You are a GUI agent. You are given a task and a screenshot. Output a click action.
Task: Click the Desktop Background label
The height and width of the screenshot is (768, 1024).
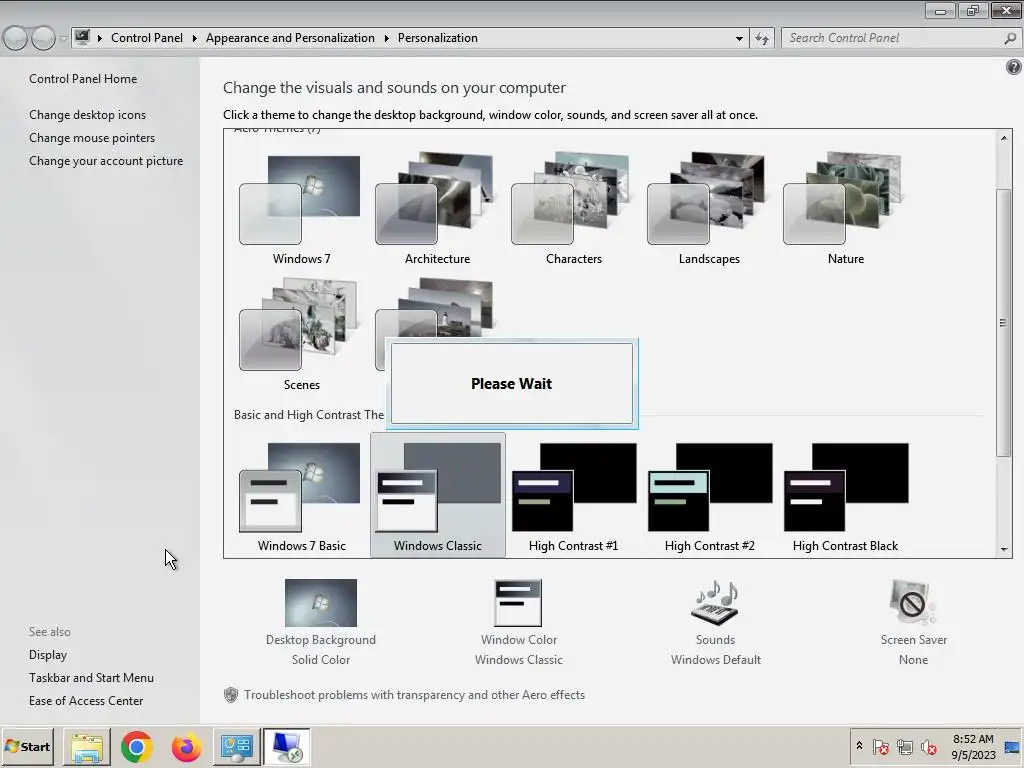[x=321, y=640]
